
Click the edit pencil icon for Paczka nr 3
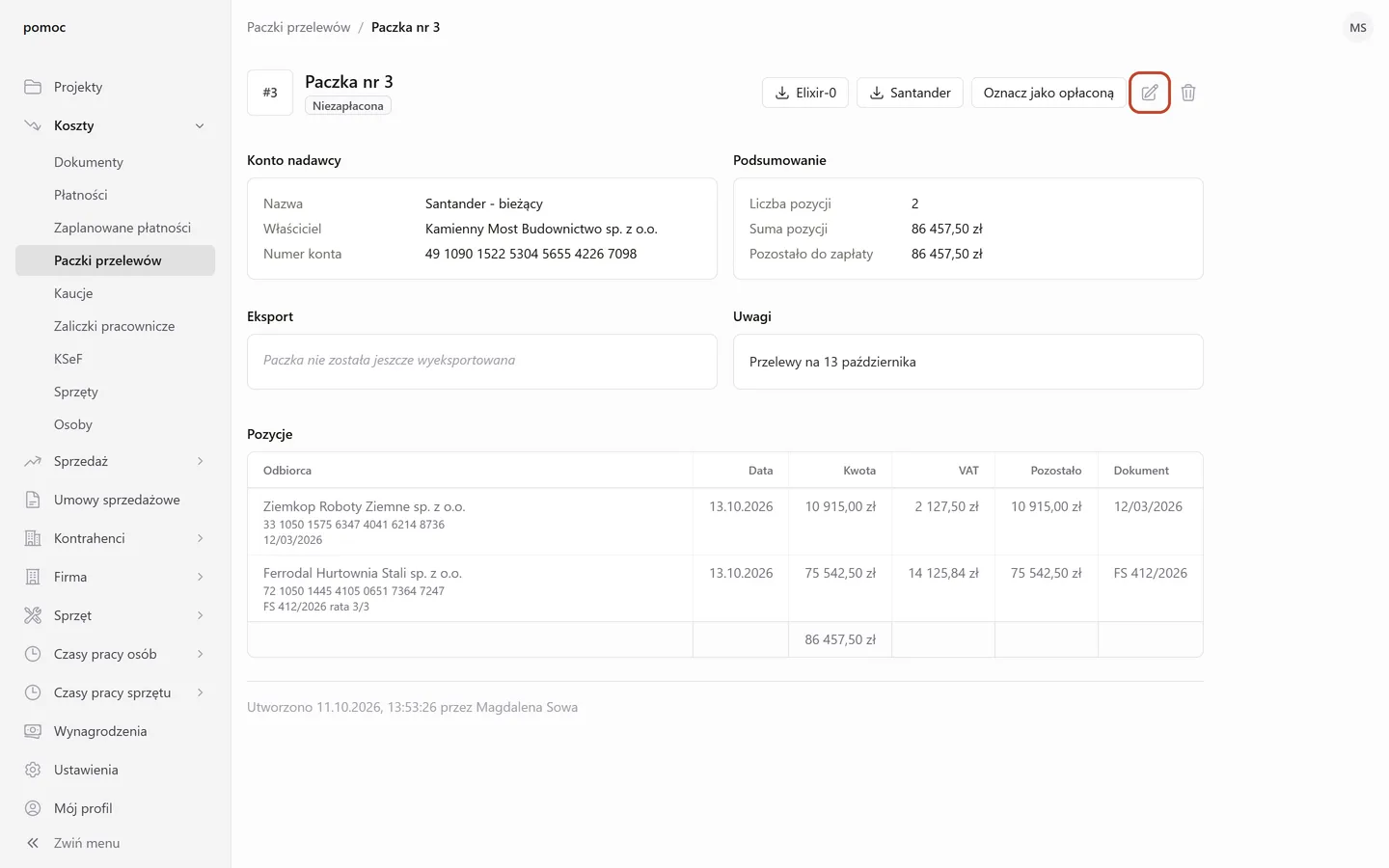coord(1150,93)
